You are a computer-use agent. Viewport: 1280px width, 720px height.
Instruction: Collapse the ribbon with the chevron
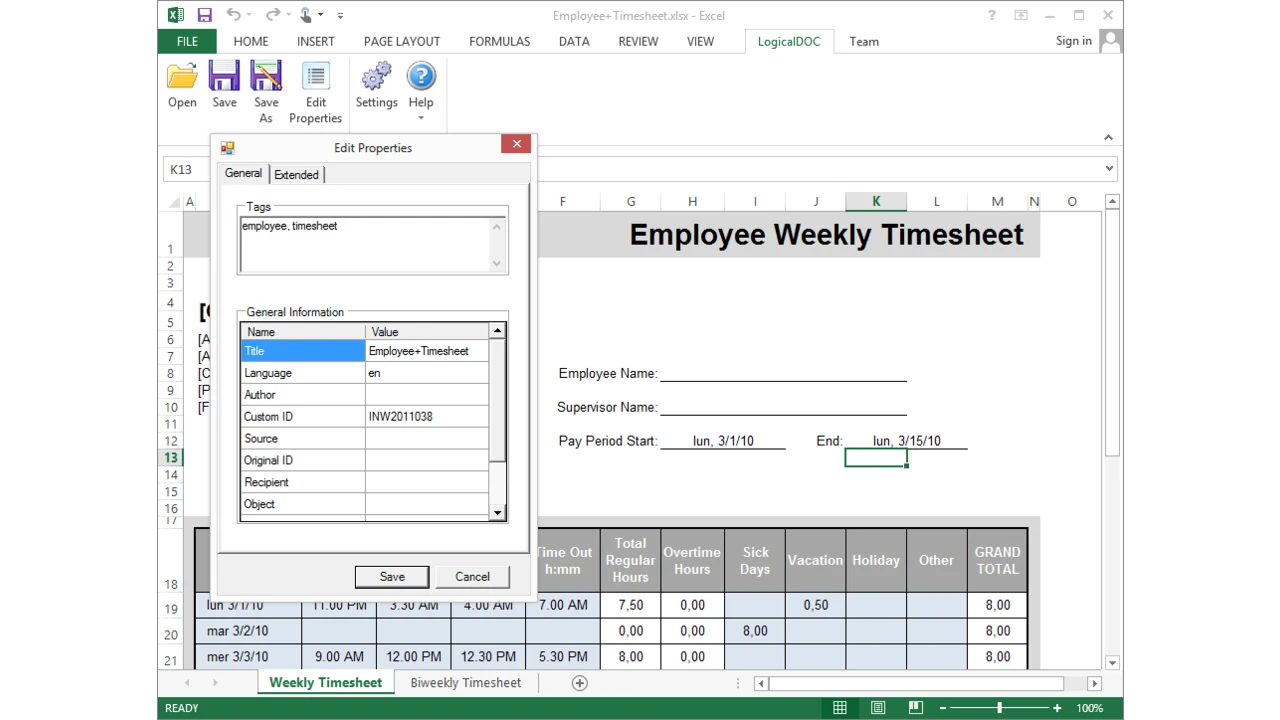pyautogui.click(x=1108, y=138)
